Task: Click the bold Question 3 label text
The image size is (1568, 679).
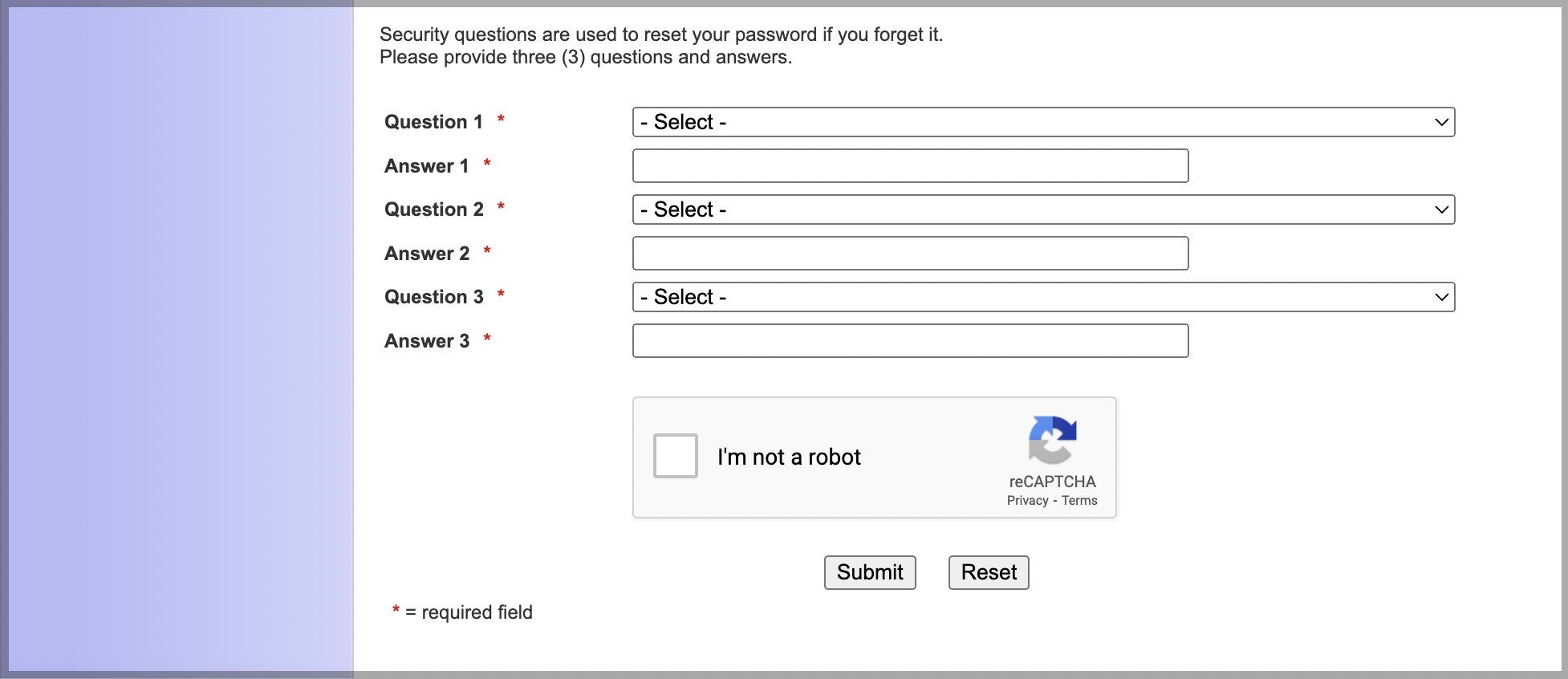Action: tap(433, 297)
